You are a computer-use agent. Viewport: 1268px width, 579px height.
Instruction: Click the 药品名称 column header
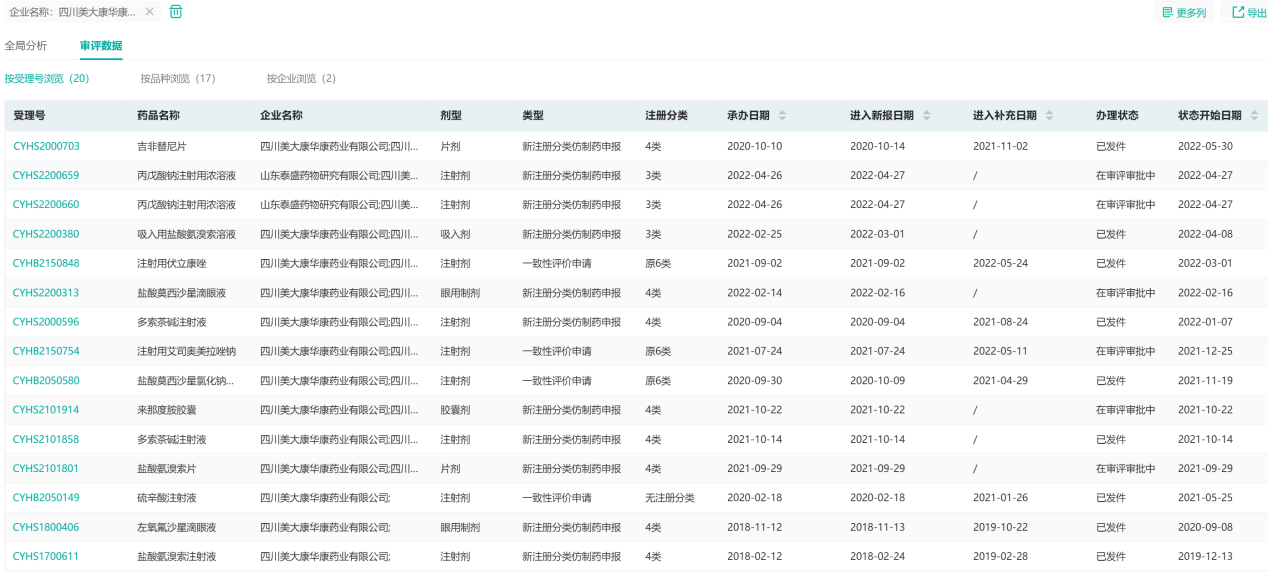(x=158, y=116)
